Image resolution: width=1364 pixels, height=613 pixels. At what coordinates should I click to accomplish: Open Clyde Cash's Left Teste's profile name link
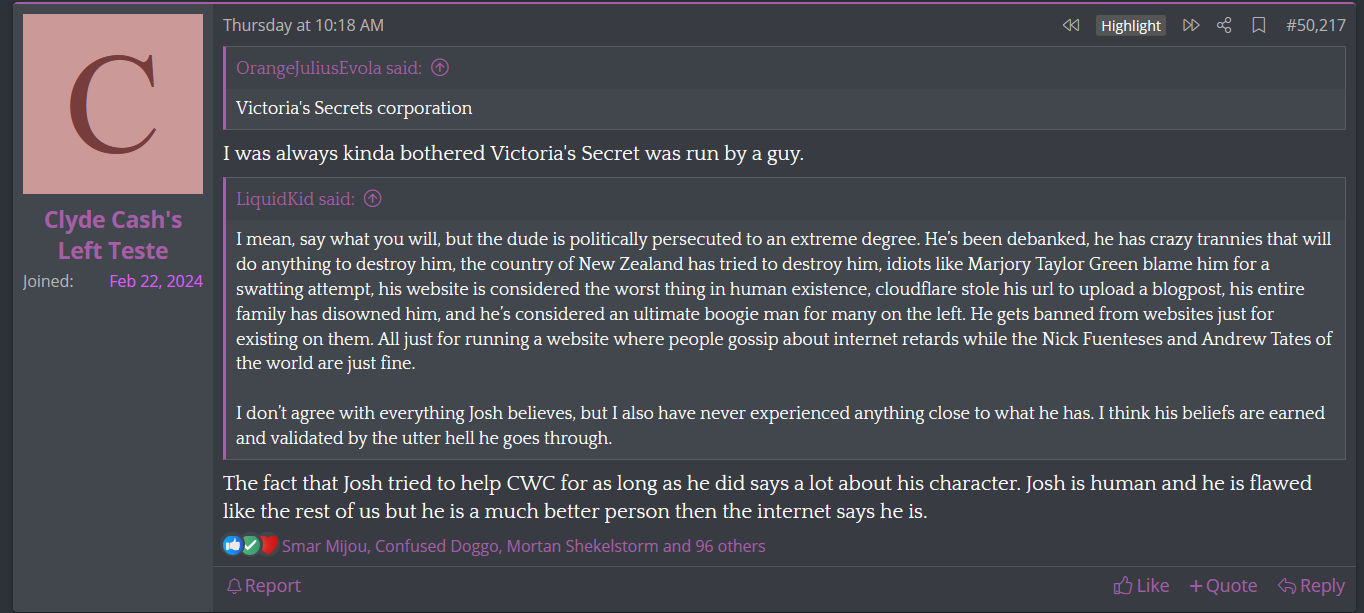(x=113, y=235)
